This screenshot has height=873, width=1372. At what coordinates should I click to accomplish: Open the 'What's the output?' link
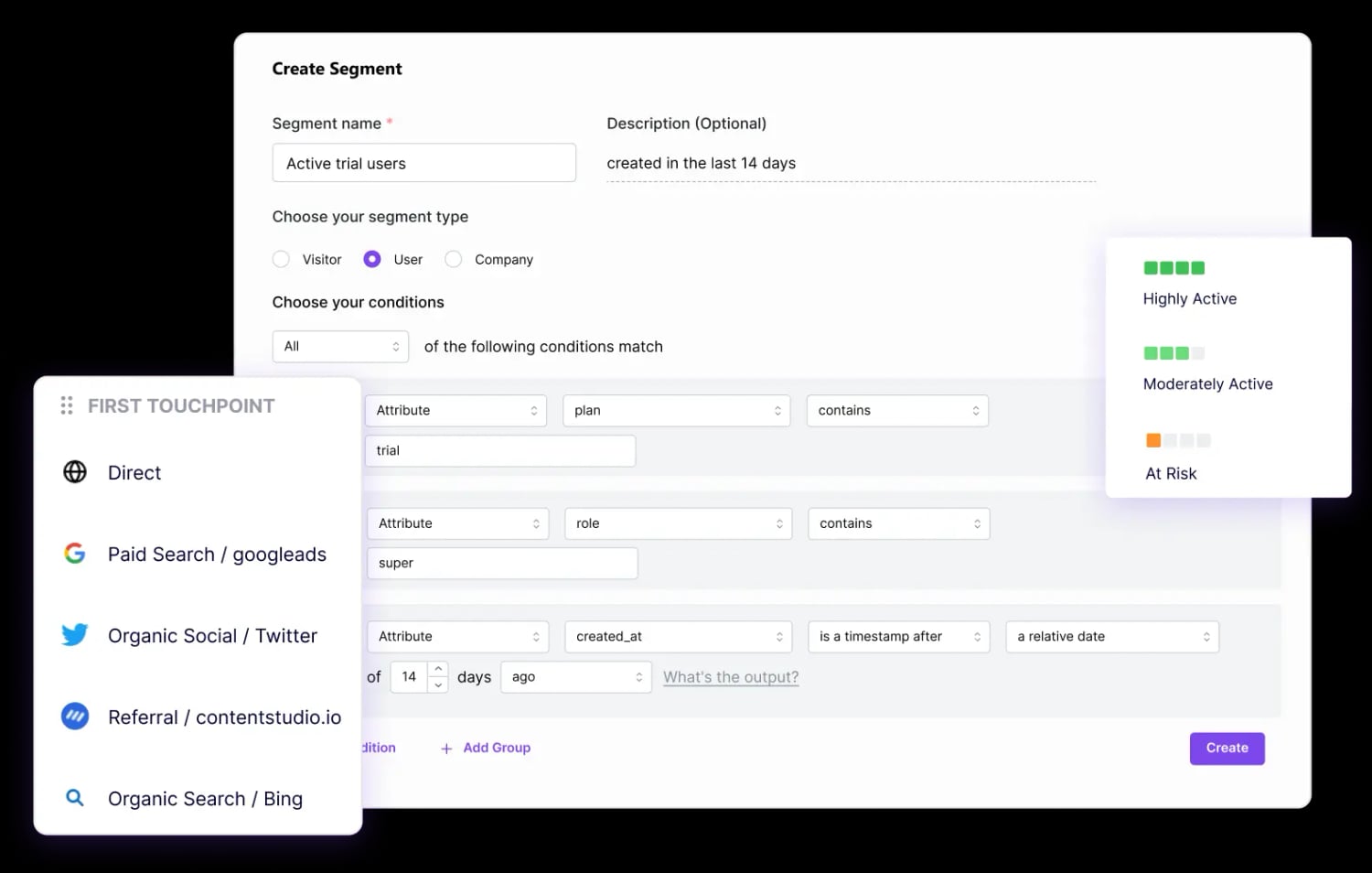pyautogui.click(x=730, y=676)
